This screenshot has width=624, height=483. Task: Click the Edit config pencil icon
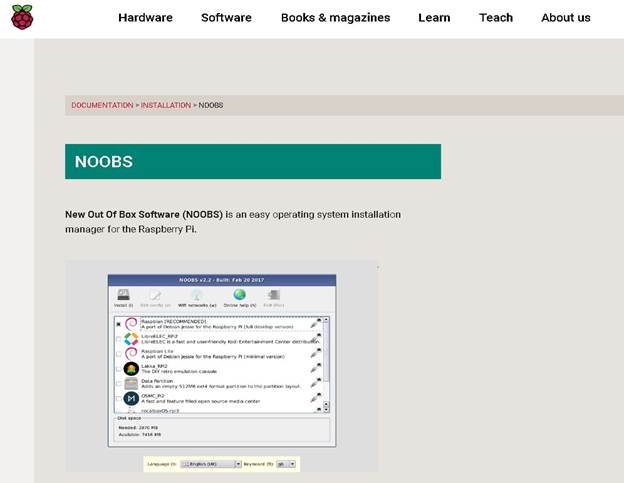(155, 295)
